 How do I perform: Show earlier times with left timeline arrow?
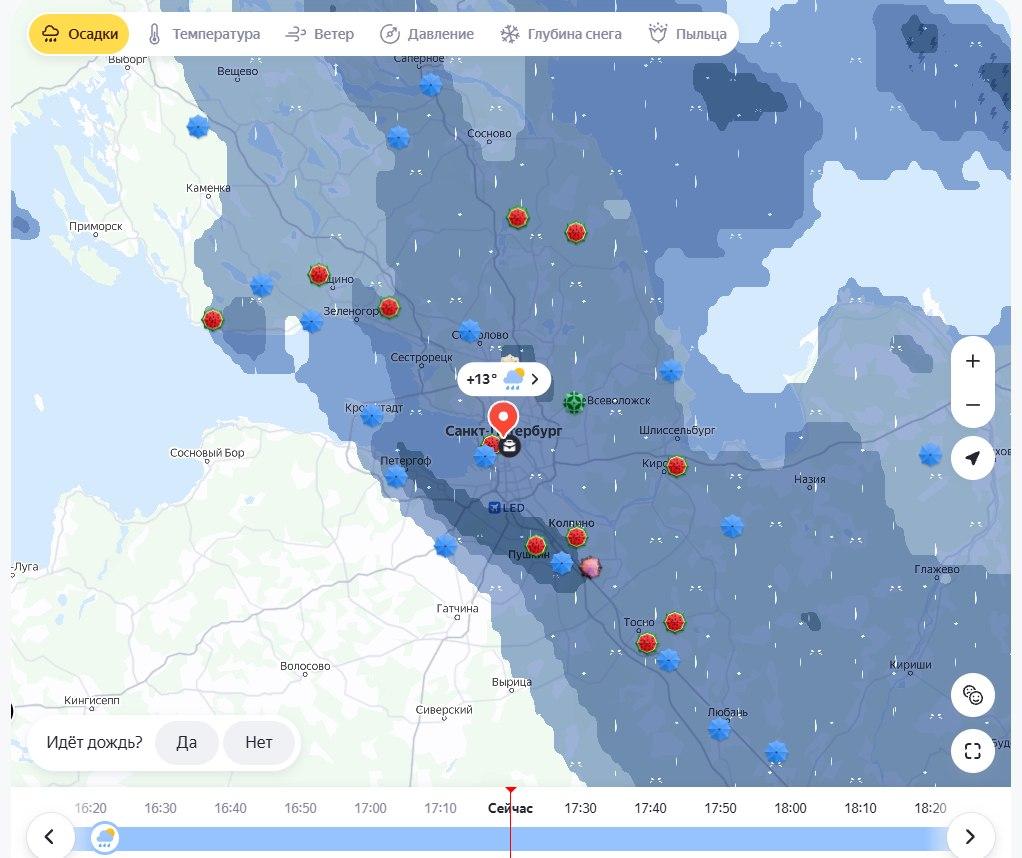(x=50, y=836)
